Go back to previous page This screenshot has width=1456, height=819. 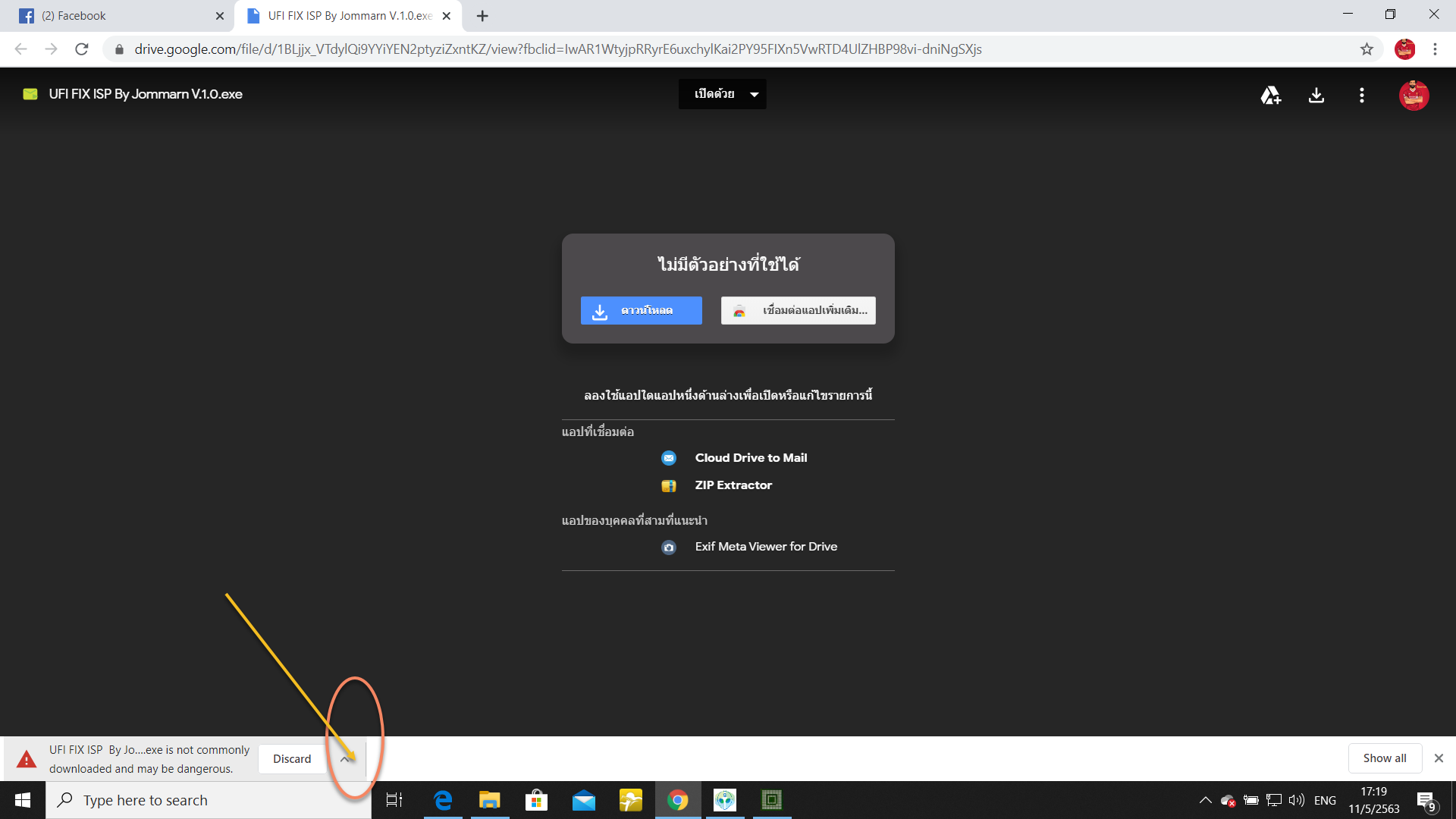(x=21, y=49)
